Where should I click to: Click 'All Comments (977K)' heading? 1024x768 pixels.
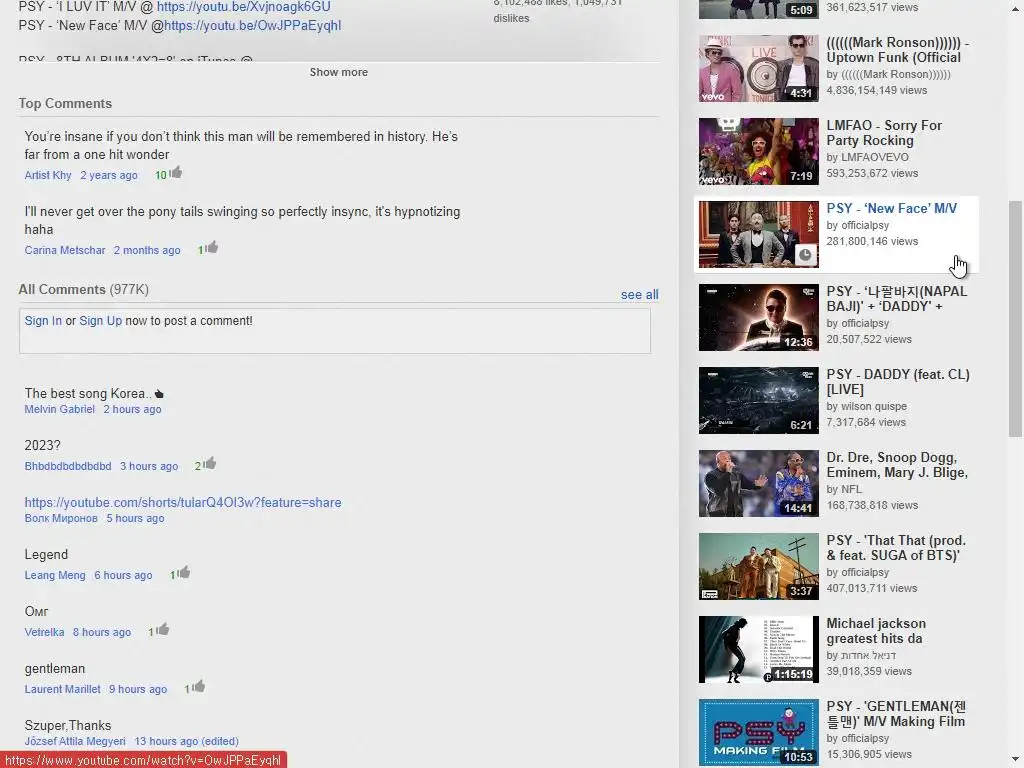[x=84, y=289]
